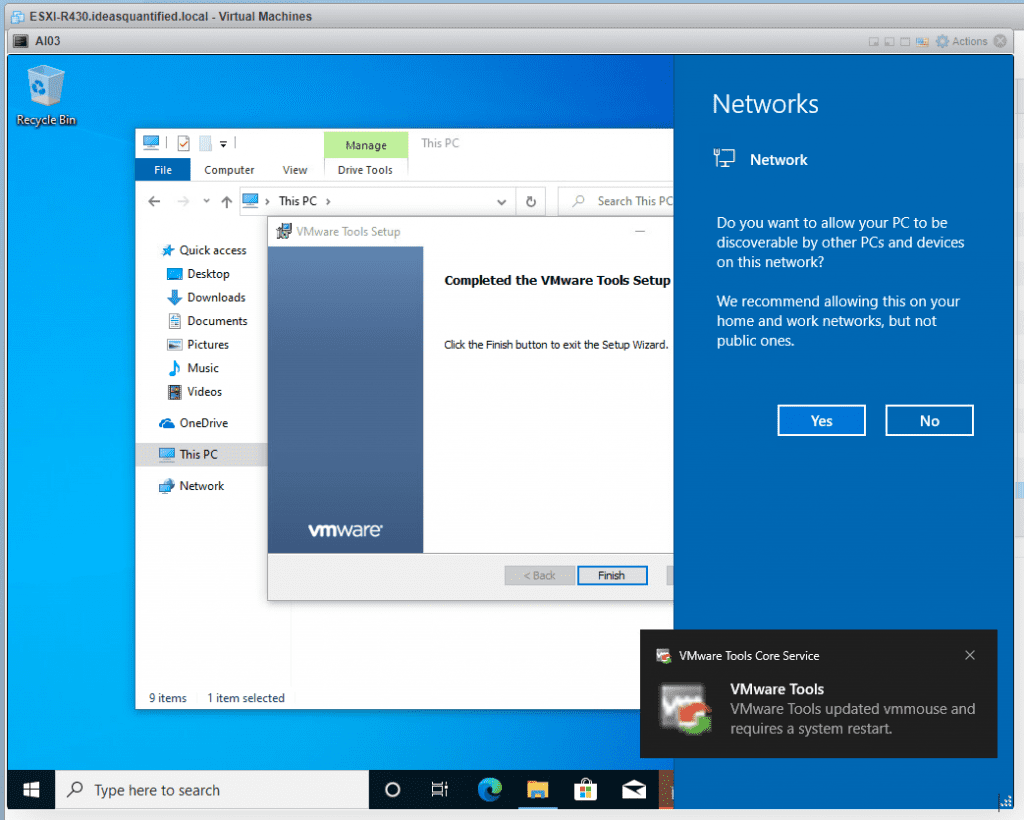This screenshot has height=820, width=1024.
Task: Open the Drive Tools tab
Action: tap(365, 170)
